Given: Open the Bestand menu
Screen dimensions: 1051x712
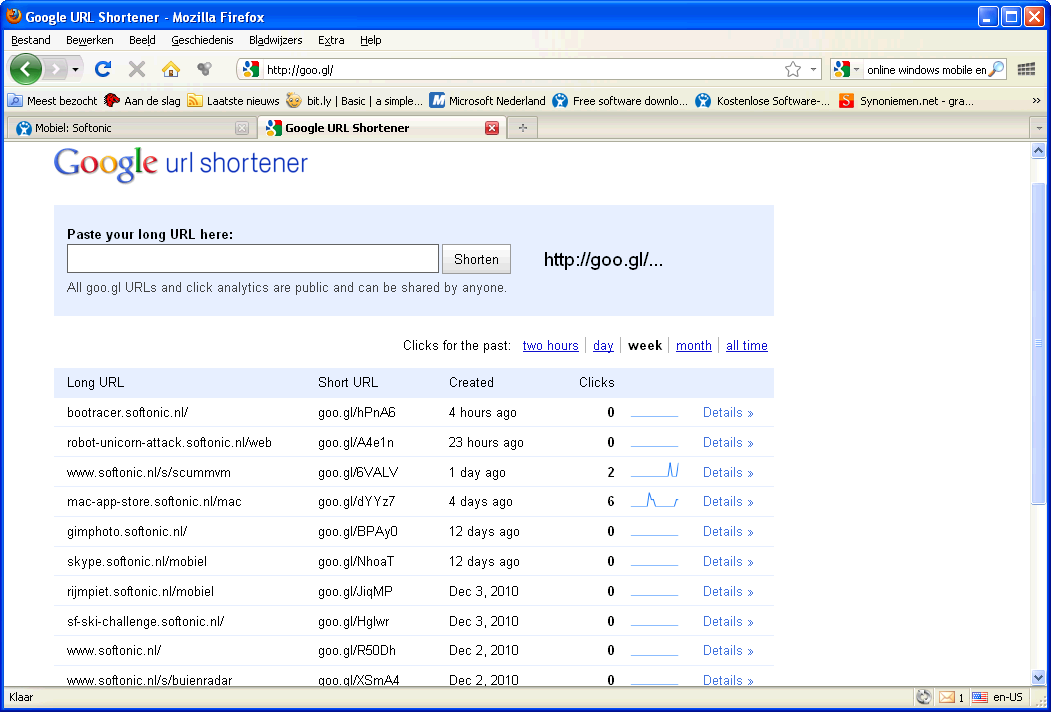Looking at the screenshot, I should tap(31, 40).
